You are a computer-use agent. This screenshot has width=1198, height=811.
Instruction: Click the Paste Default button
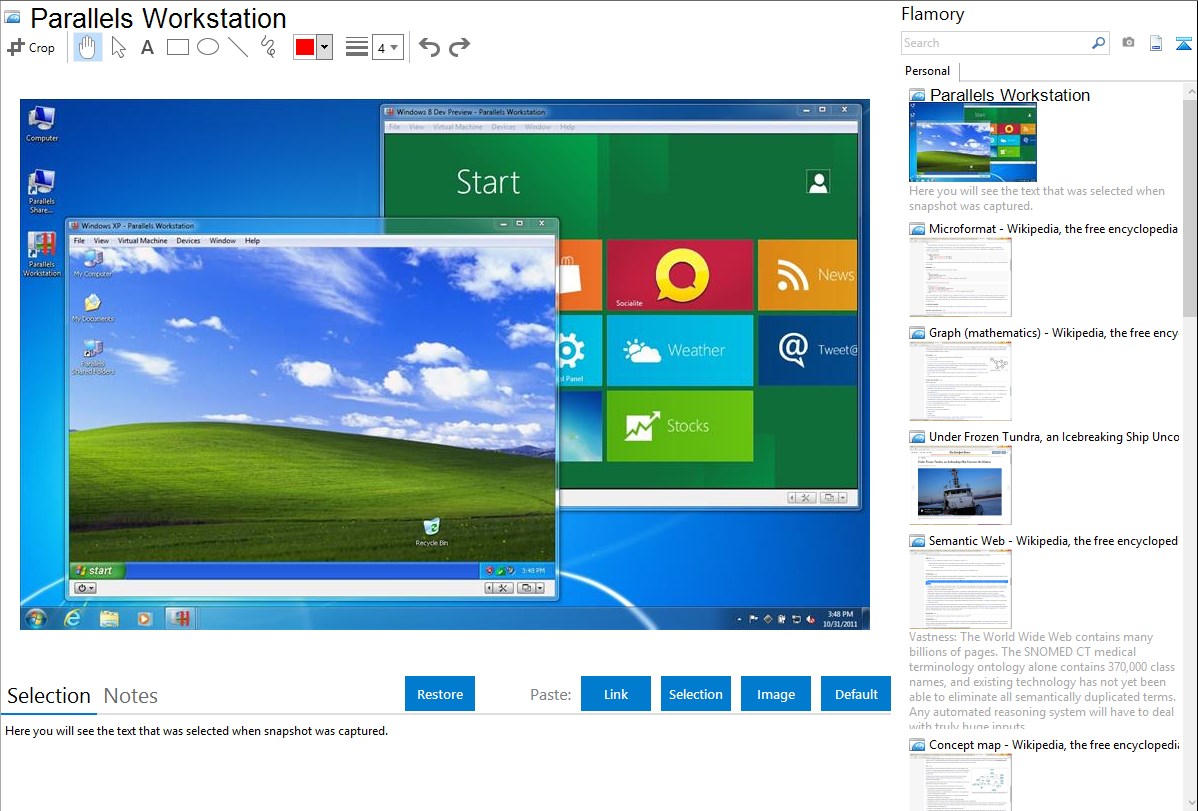pyautogui.click(x=856, y=694)
